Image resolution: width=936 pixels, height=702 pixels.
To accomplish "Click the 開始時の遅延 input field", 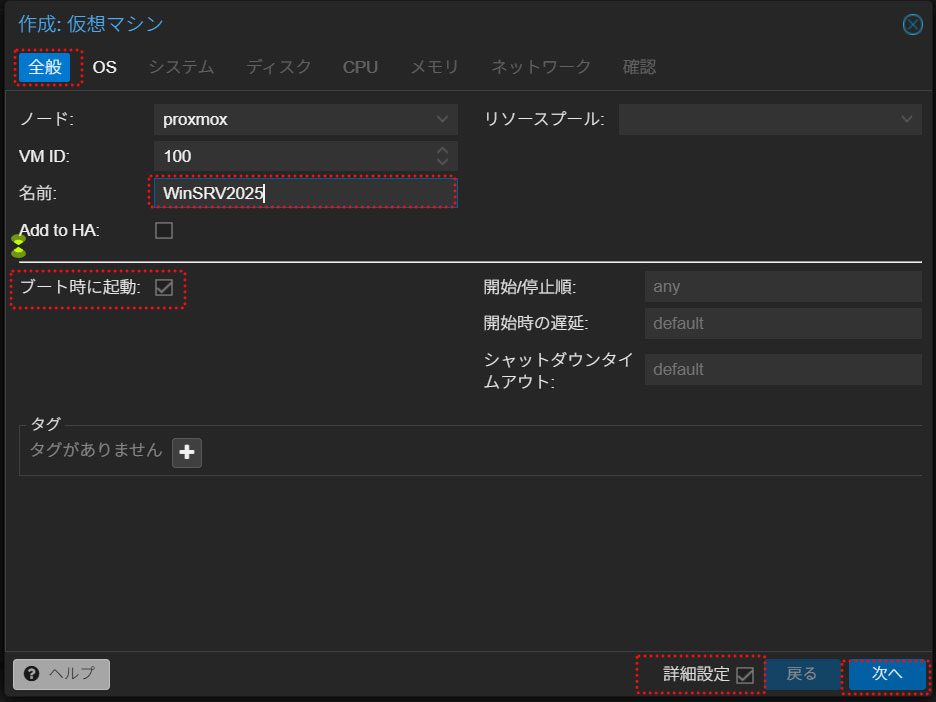I will coord(782,324).
